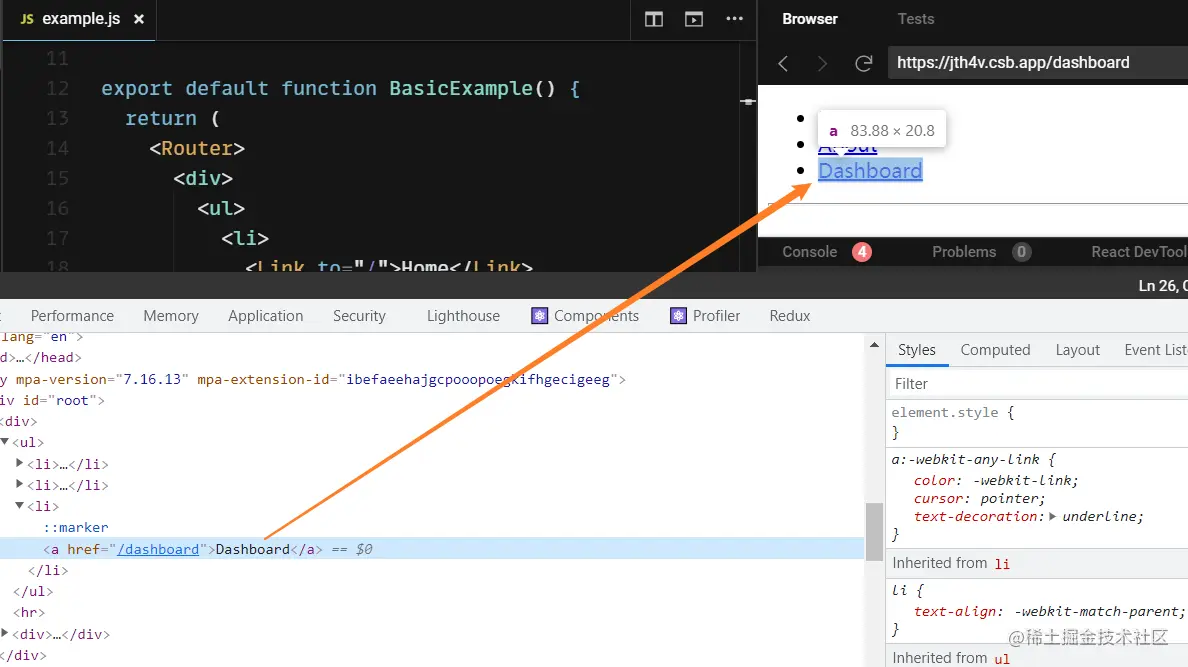Viewport: 1188px width, 667px height.
Task: Collapse the ul element node
Action: (x=5, y=442)
